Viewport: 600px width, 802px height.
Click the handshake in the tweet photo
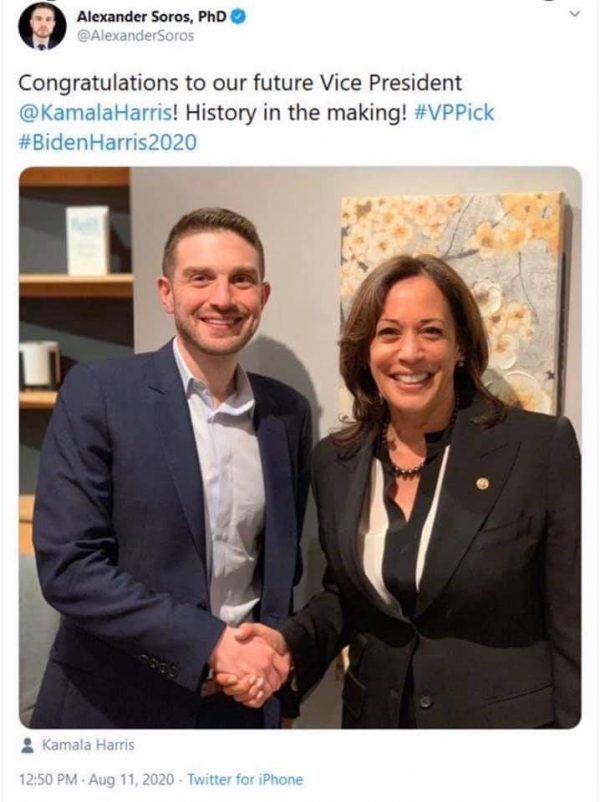coord(251,663)
